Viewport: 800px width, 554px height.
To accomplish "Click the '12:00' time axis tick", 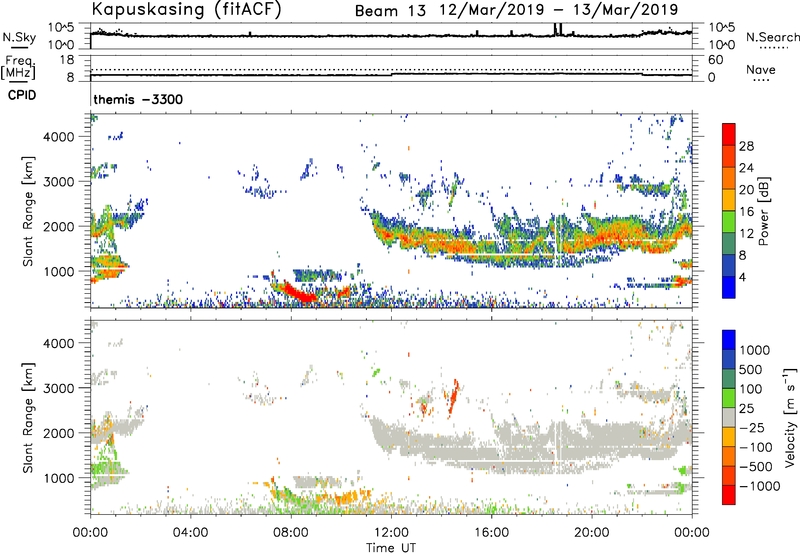I will pyautogui.click(x=391, y=533).
